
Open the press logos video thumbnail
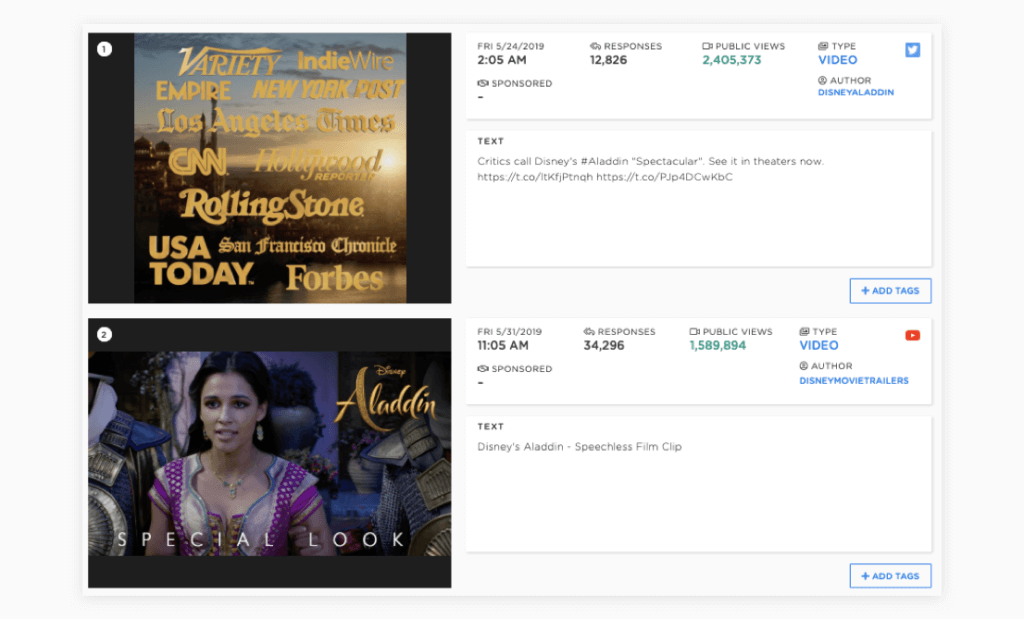pyautogui.click(x=270, y=168)
